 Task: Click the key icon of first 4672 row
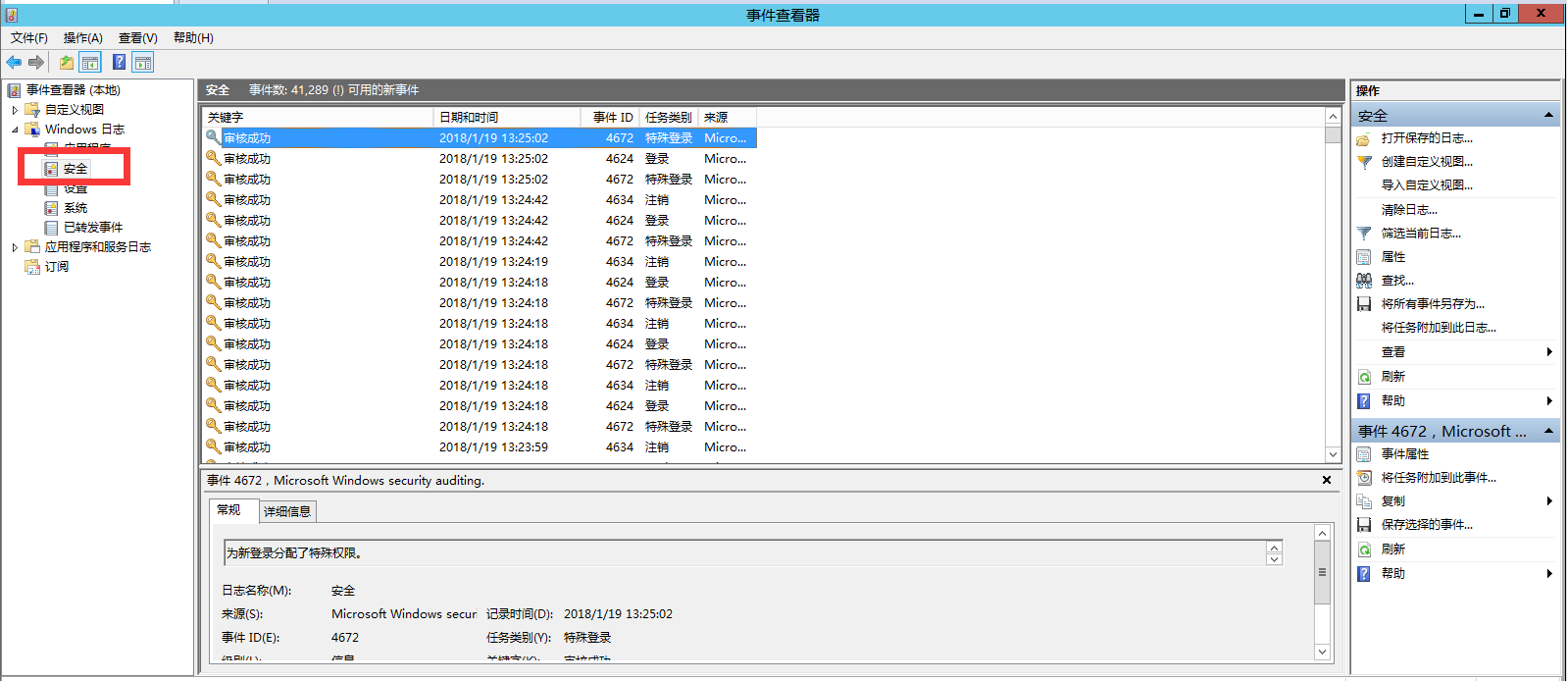pos(213,137)
